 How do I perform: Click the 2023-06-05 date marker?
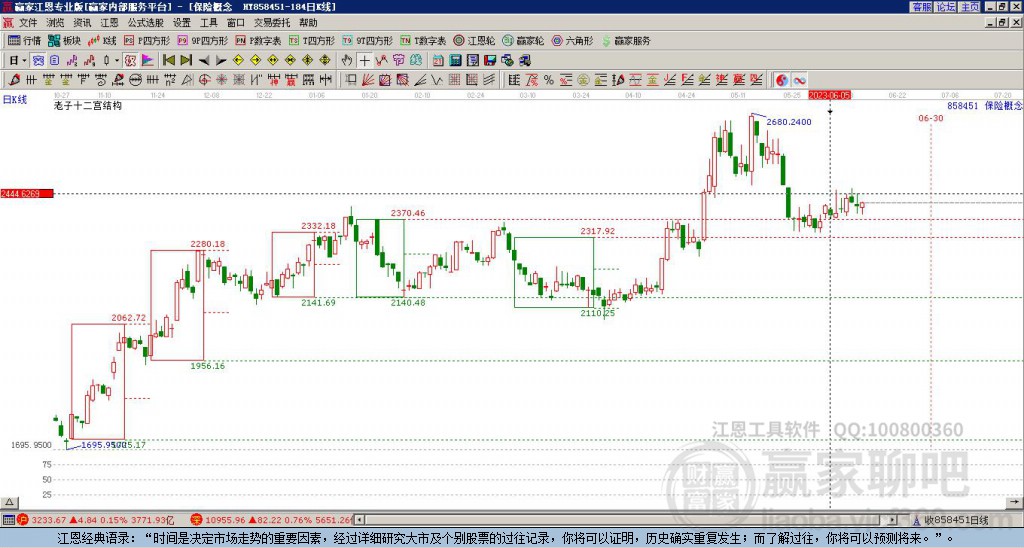click(829, 95)
